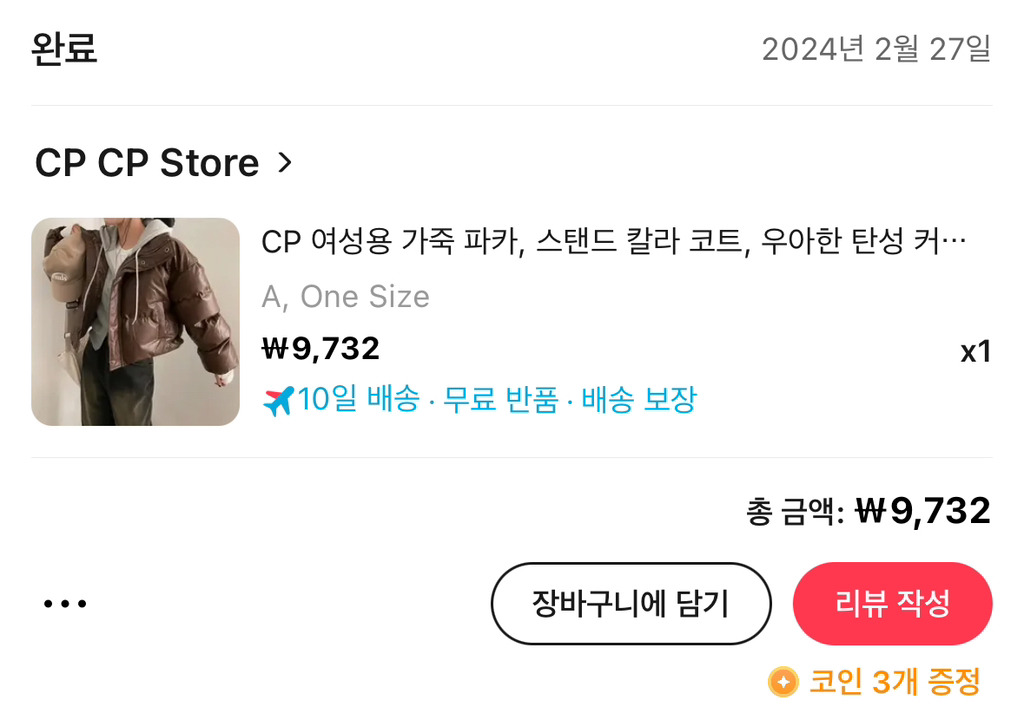
Task: Open the brown puffer jacket product thumbnail
Action: 135,322
